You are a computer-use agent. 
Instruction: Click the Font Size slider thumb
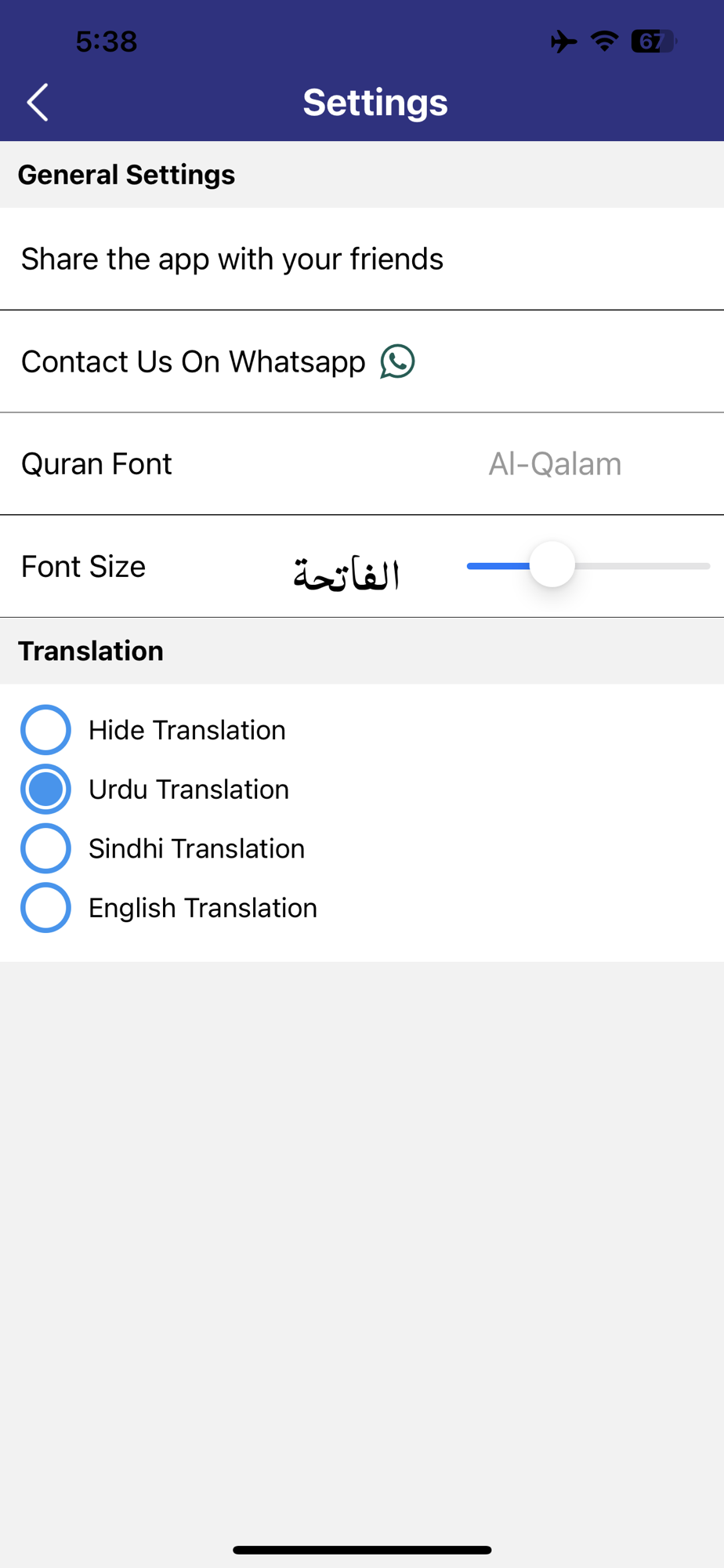point(552,564)
